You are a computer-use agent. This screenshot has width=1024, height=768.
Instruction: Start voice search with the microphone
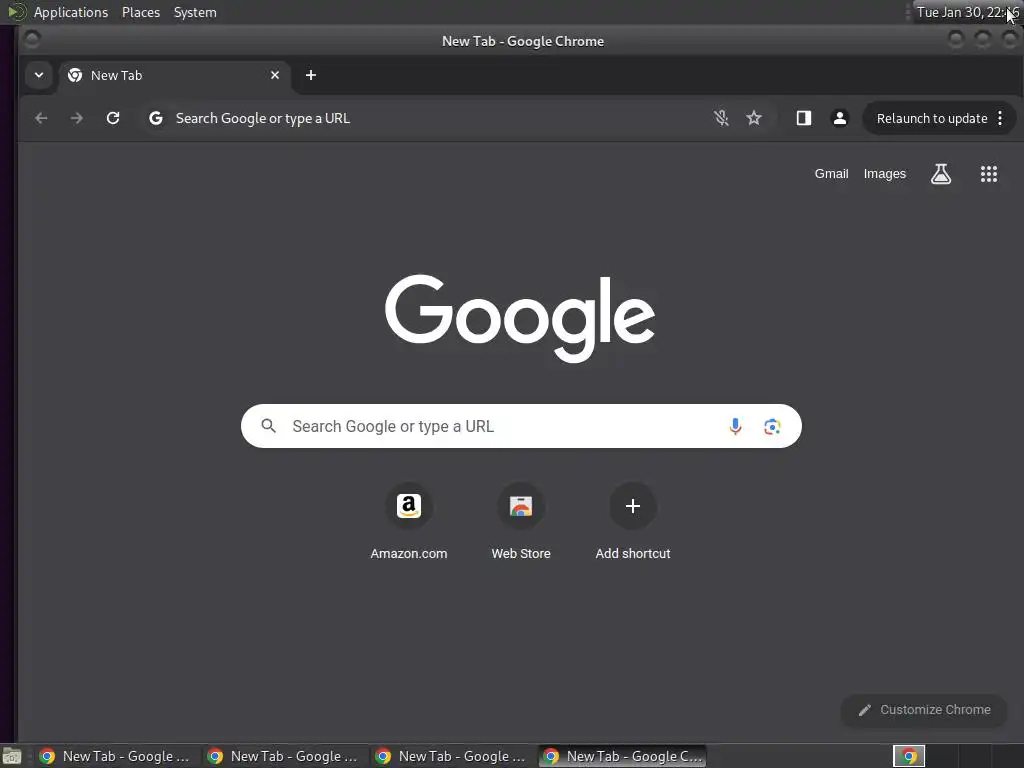(x=735, y=426)
